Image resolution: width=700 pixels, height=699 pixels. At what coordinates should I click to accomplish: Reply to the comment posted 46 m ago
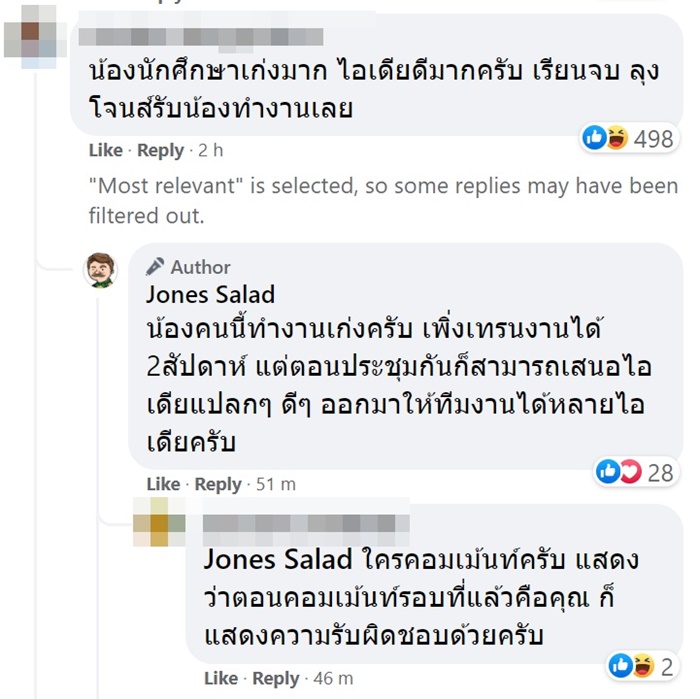tap(276, 678)
